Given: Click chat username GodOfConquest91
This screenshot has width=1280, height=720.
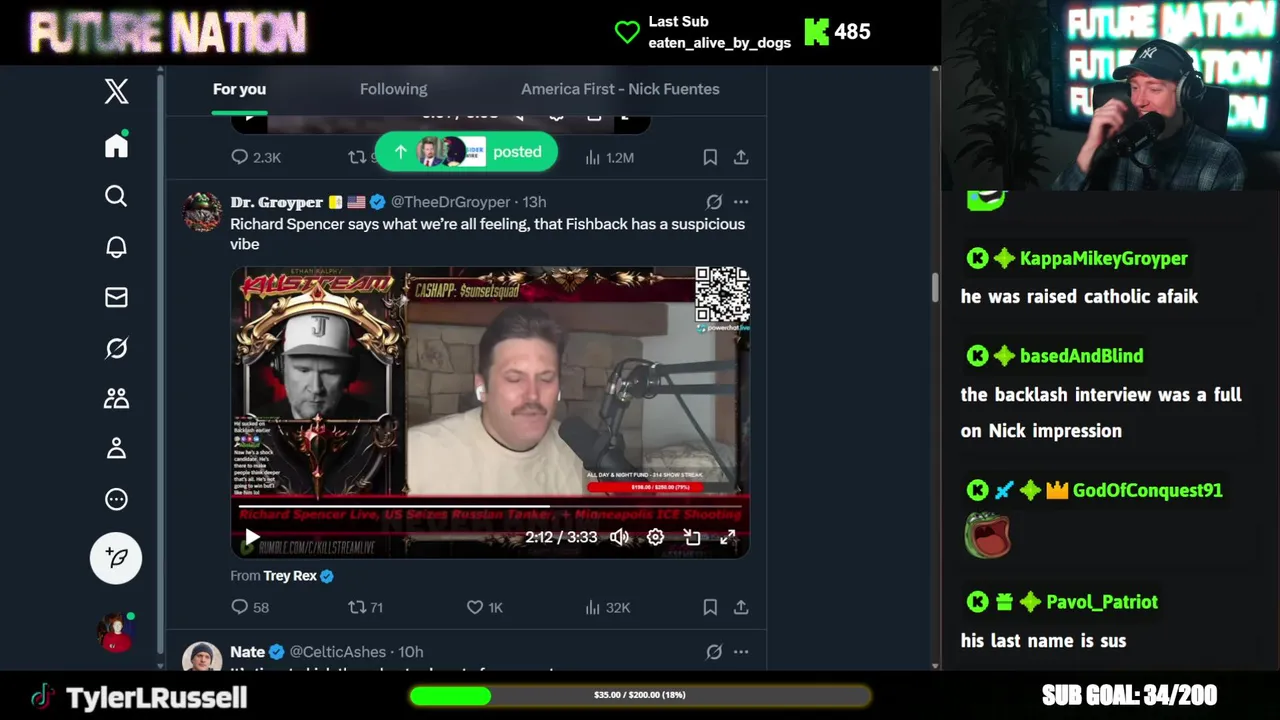Looking at the screenshot, I should (1147, 490).
